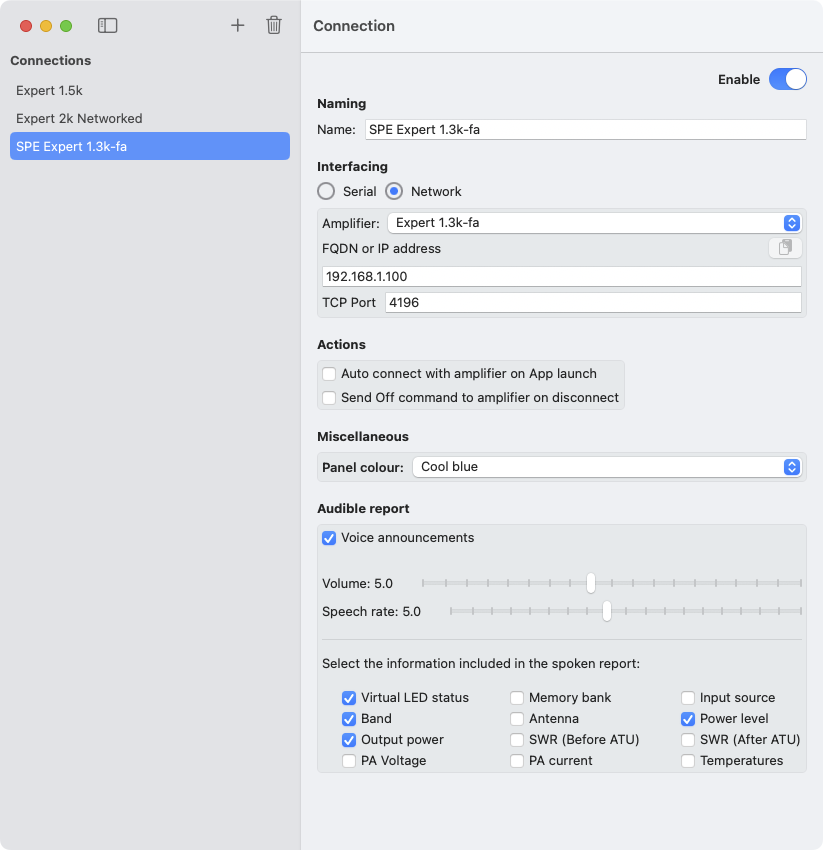Uncheck Power level in spoken report

click(688, 719)
